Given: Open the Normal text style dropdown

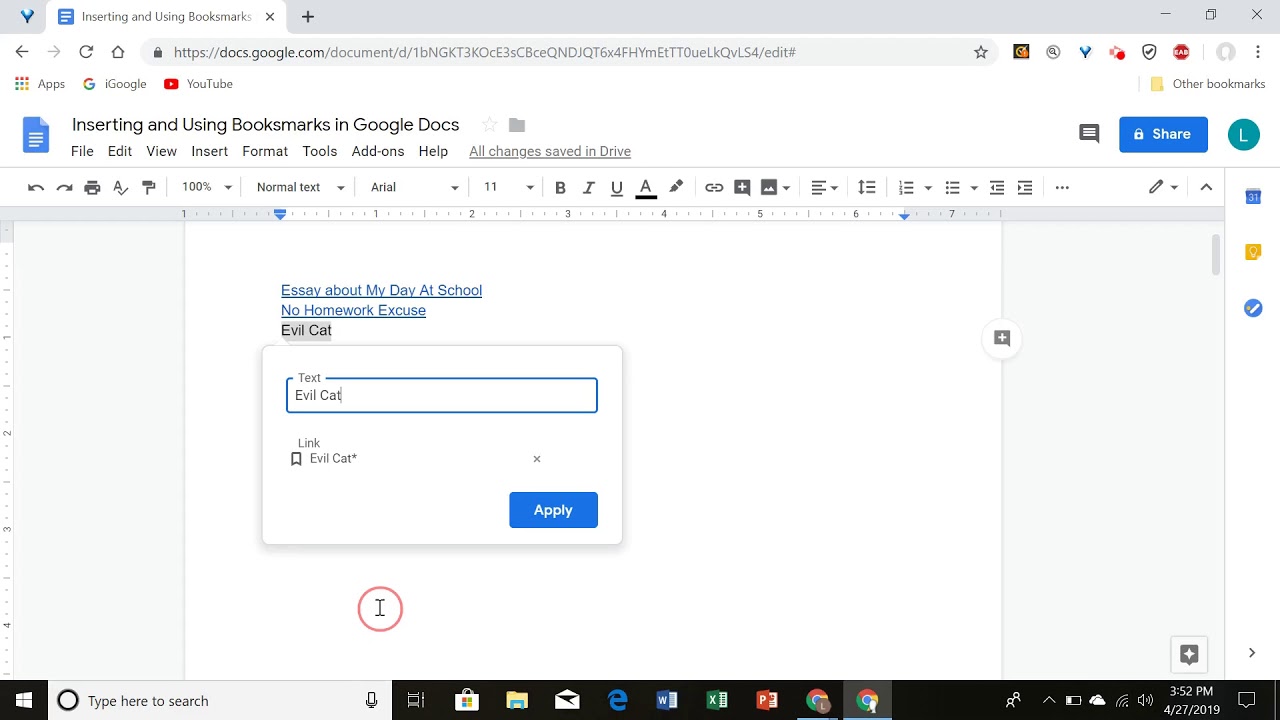Looking at the screenshot, I should click(x=300, y=187).
